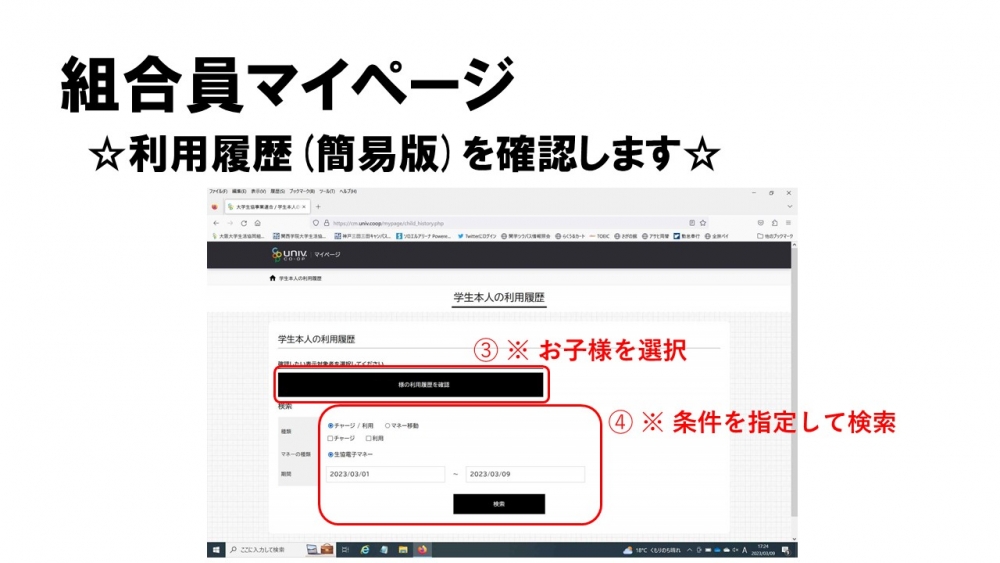Check the チャージ checkbox
This screenshot has width=1000, height=563.
click(331, 438)
